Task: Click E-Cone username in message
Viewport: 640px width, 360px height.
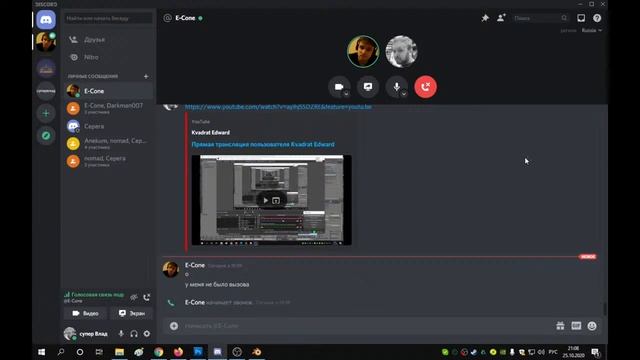Action: tap(195, 265)
